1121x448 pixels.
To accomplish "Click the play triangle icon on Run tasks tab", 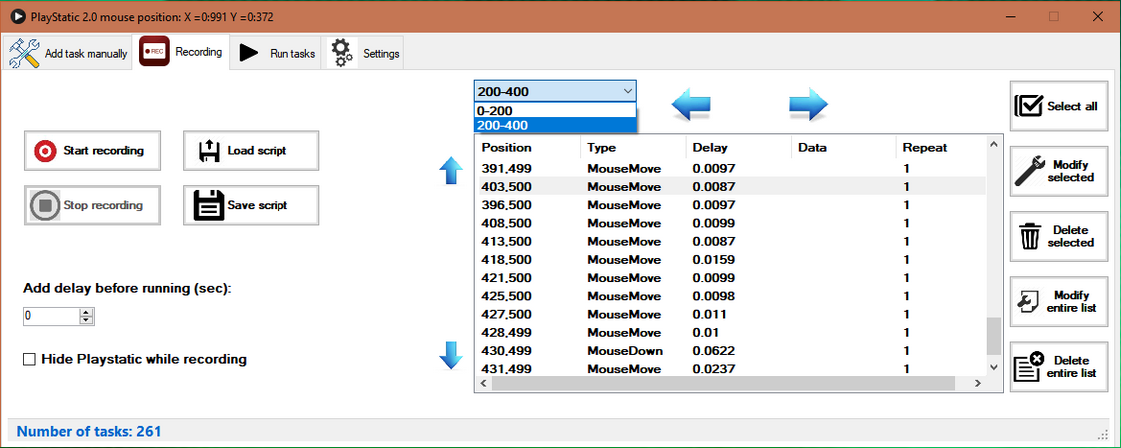I will (x=249, y=53).
